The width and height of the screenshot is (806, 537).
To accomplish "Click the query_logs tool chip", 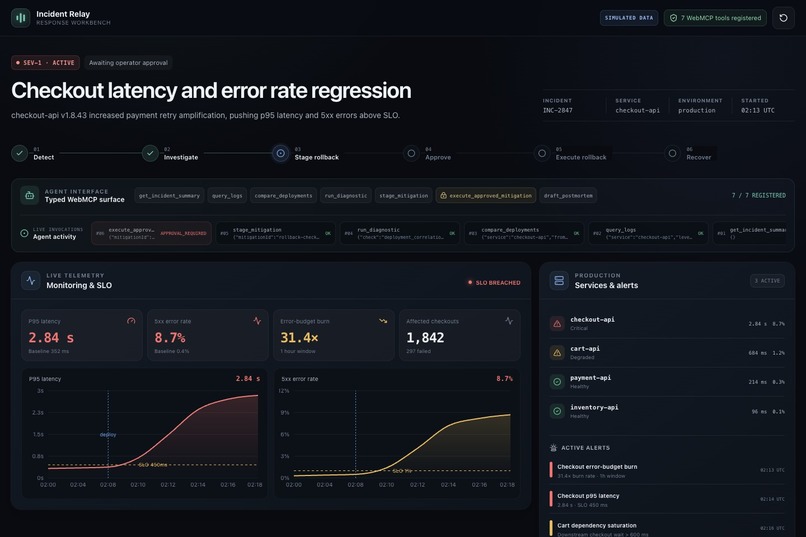I will tap(227, 196).
